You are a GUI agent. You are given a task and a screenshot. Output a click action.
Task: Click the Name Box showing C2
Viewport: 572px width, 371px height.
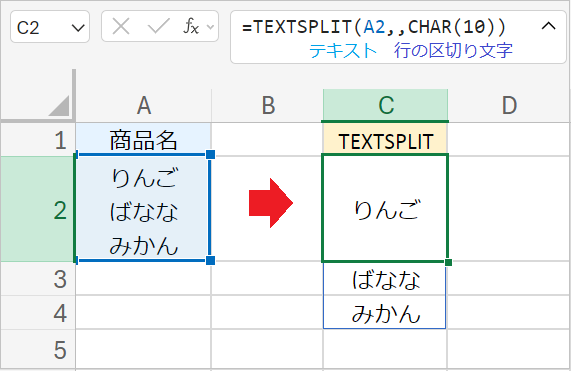pyautogui.click(x=50, y=27)
